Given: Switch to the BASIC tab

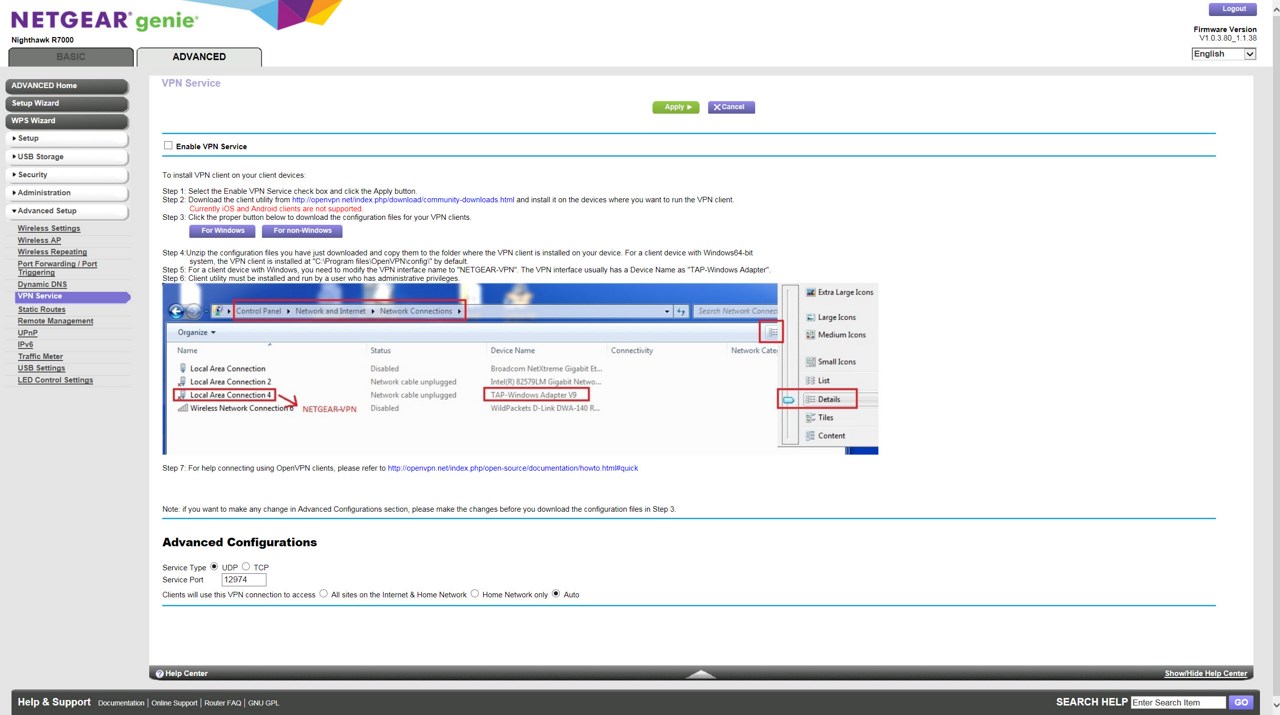Looking at the screenshot, I should pyautogui.click(x=71, y=57).
